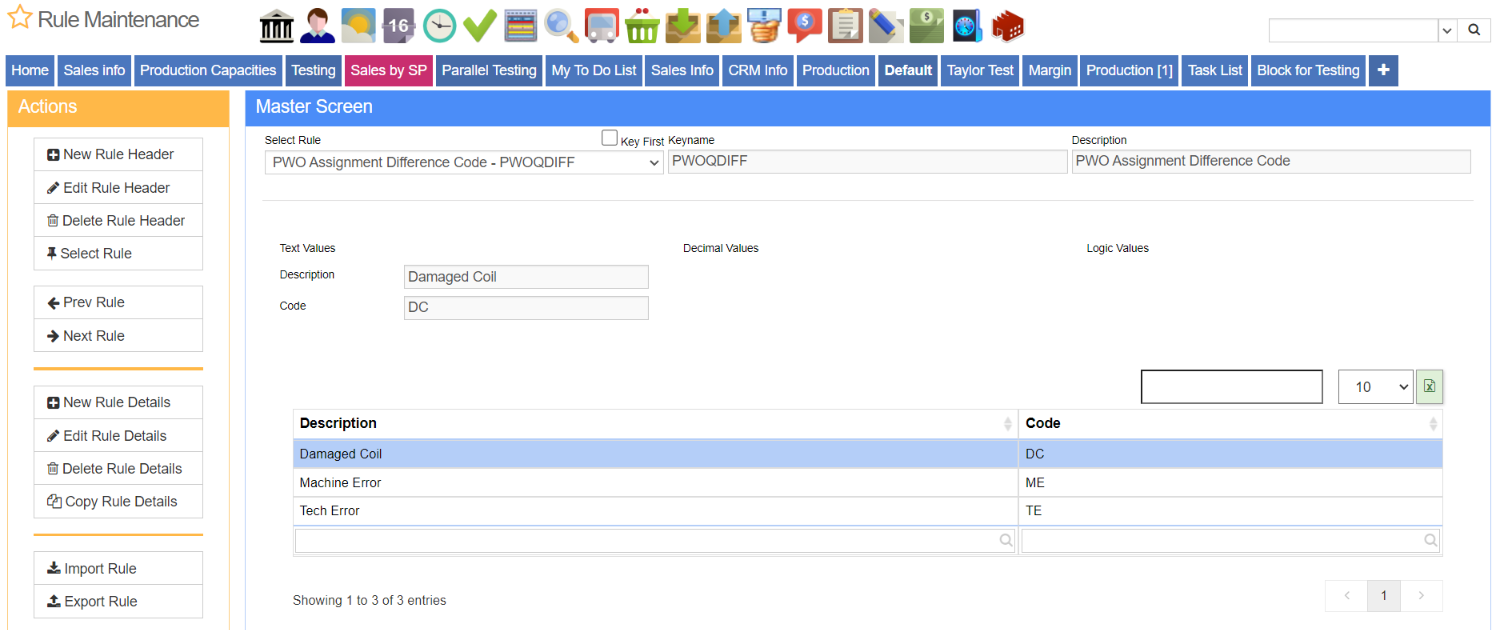Switch to the Home tab
Screen dimensions: 1498x630
tap(30, 70)
